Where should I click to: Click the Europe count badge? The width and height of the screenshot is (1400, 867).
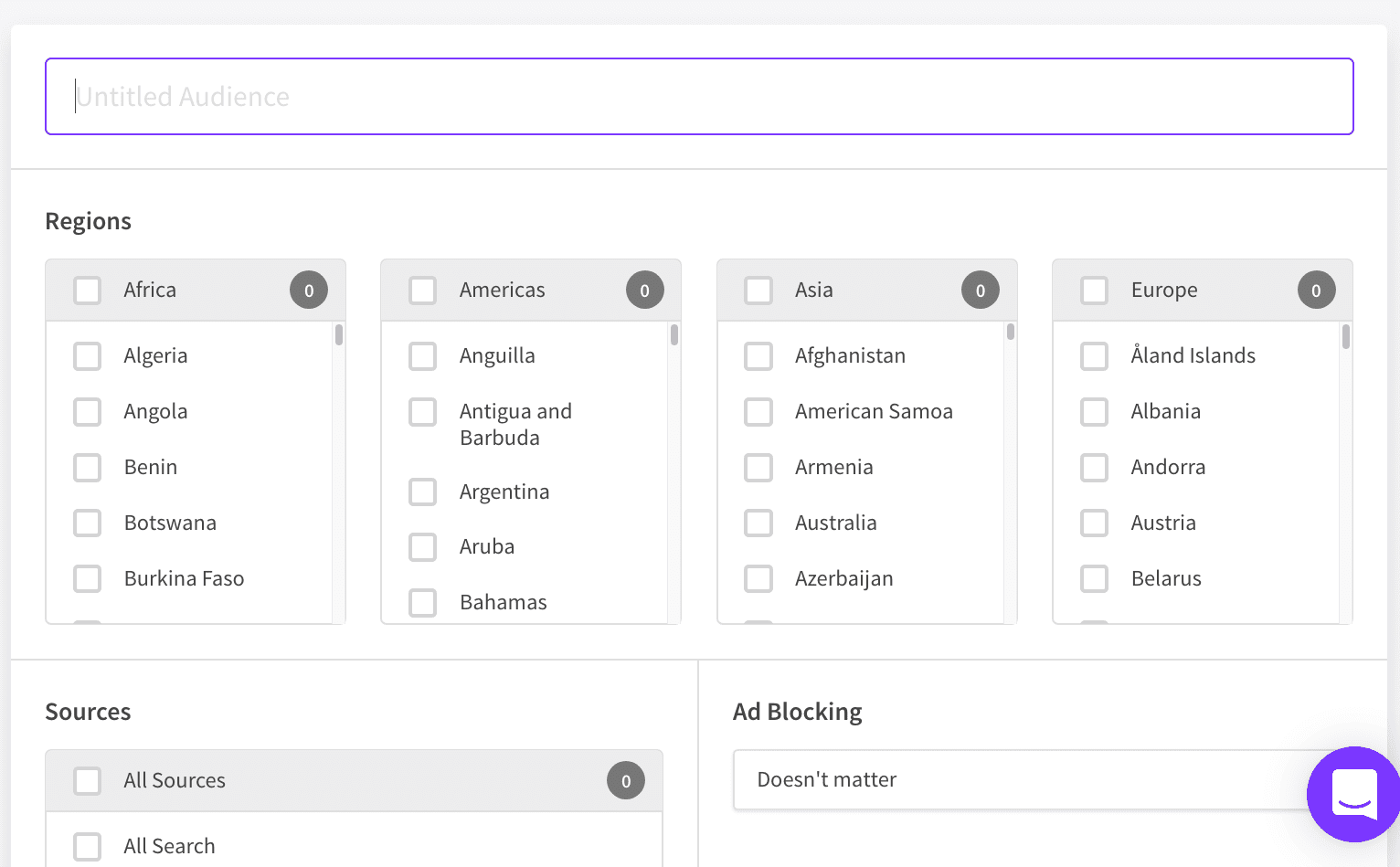pyautogui.click(x=1317, y=291)
